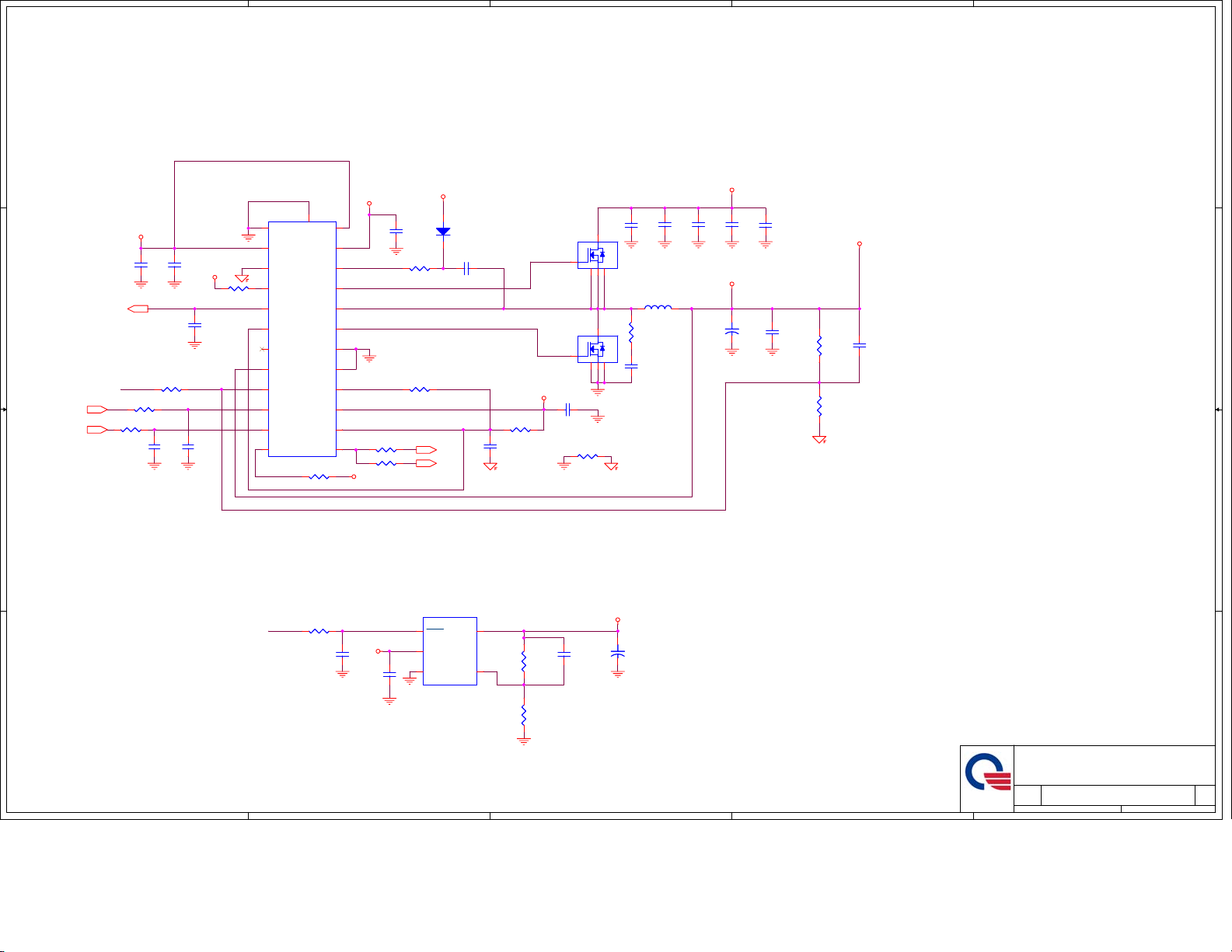Select the non-polarized capacitor beside output polarized capacitor
Screen dimensions: 1232x952
click(772, 331)
